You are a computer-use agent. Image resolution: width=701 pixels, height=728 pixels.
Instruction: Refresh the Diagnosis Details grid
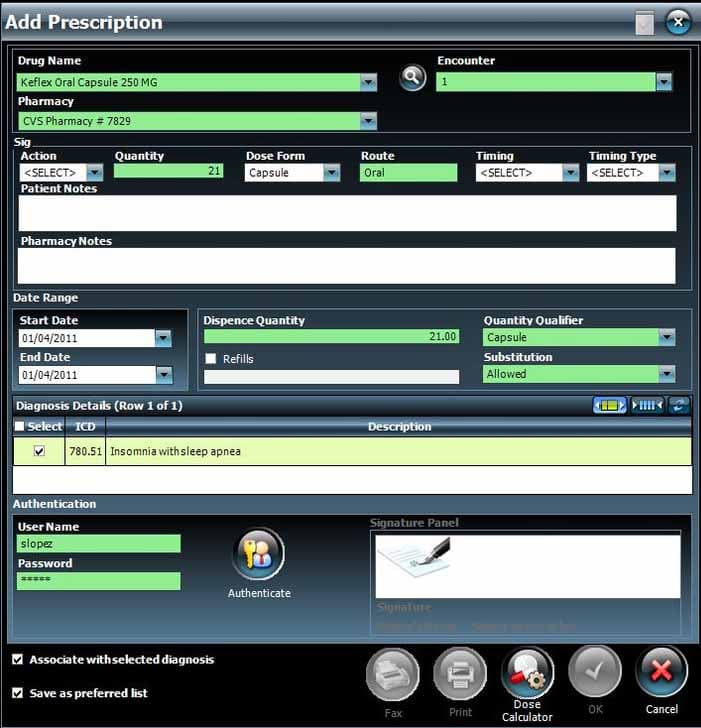(x=679, y=406)
